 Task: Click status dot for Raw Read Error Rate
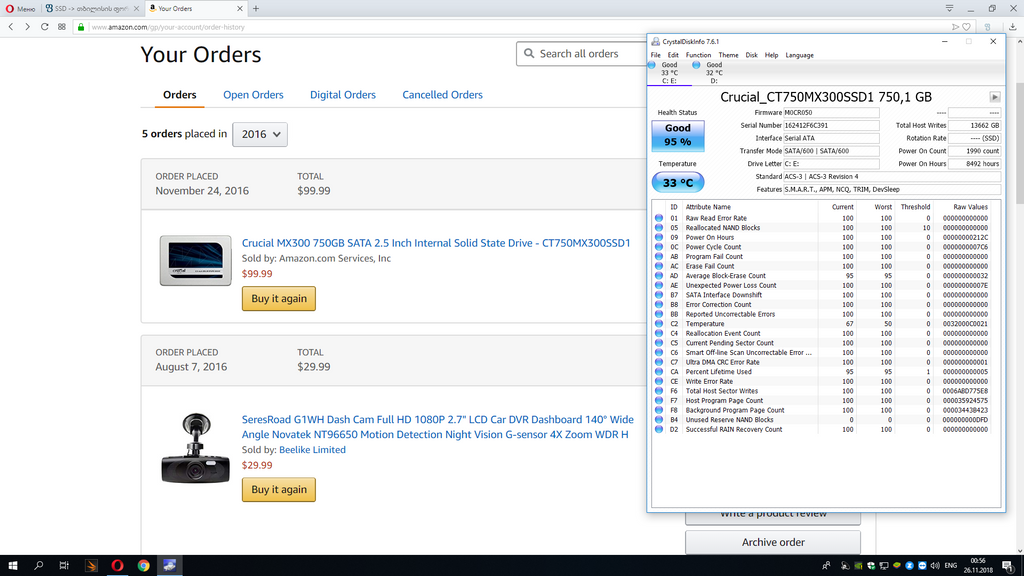[659, 218]
